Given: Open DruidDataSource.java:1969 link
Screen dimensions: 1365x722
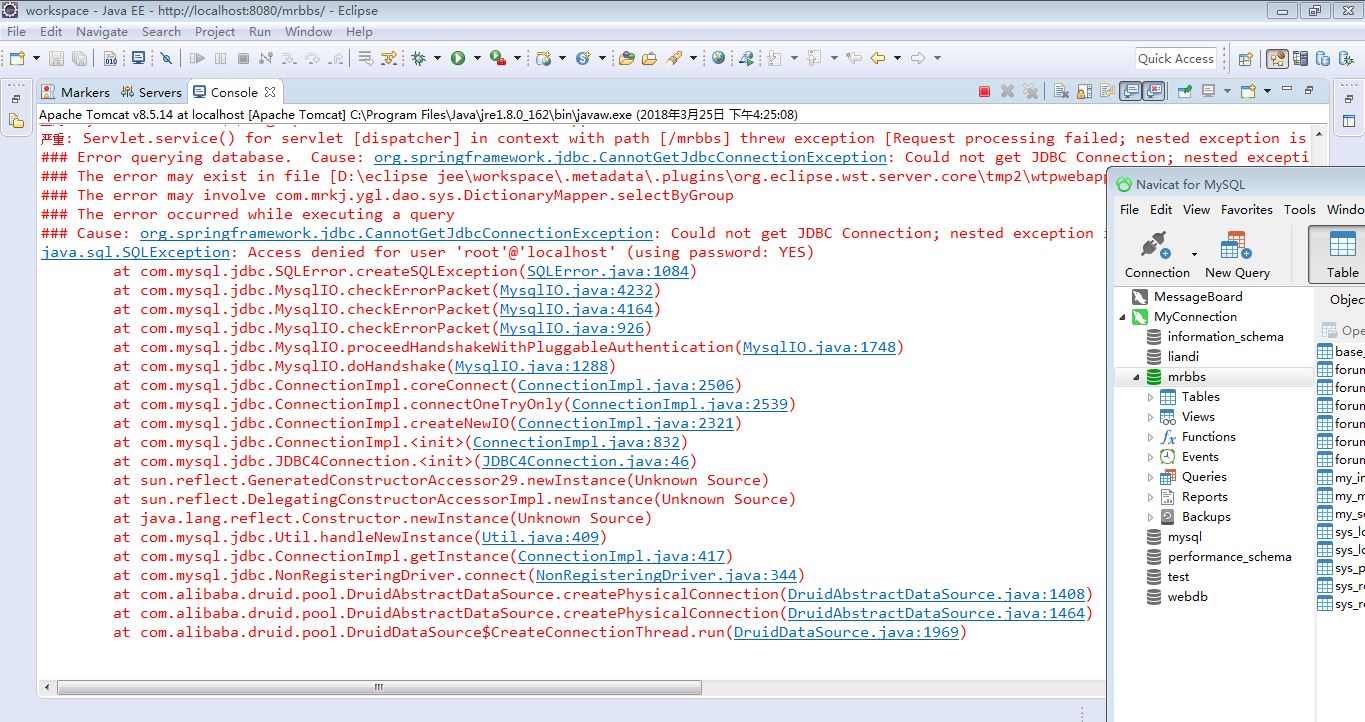Looking at the screenshot, I should tap(846, 632).
